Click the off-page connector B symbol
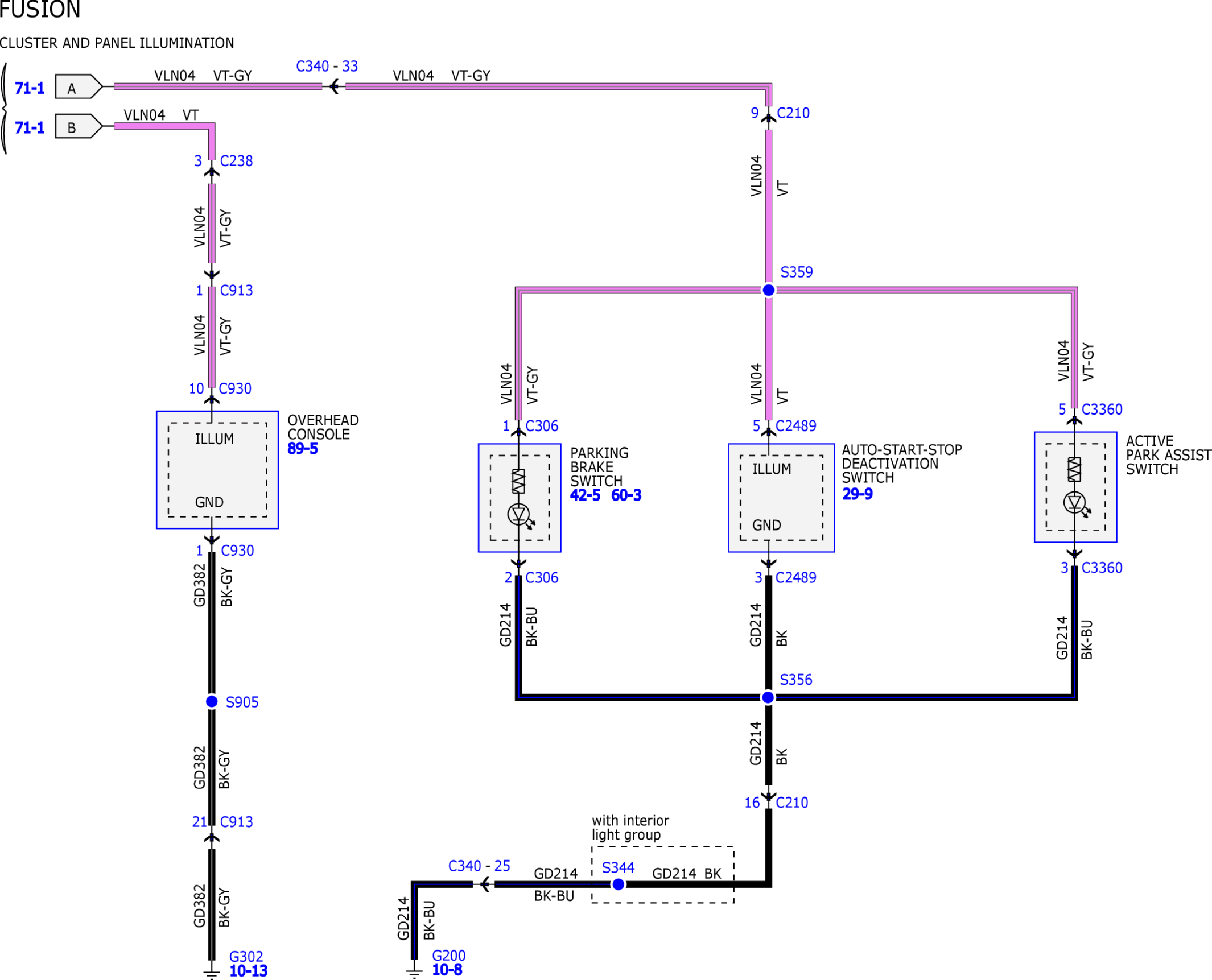The width and height of the screenshot is (1212, 980). pos(79,126)
